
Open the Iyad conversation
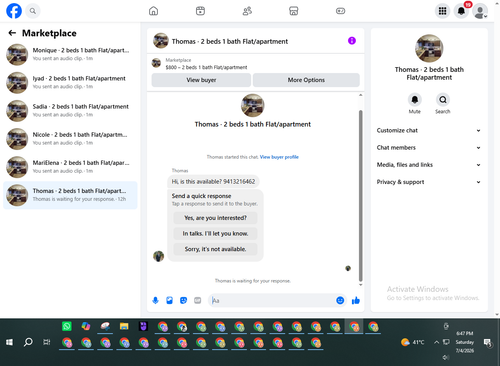click(70, 82)
